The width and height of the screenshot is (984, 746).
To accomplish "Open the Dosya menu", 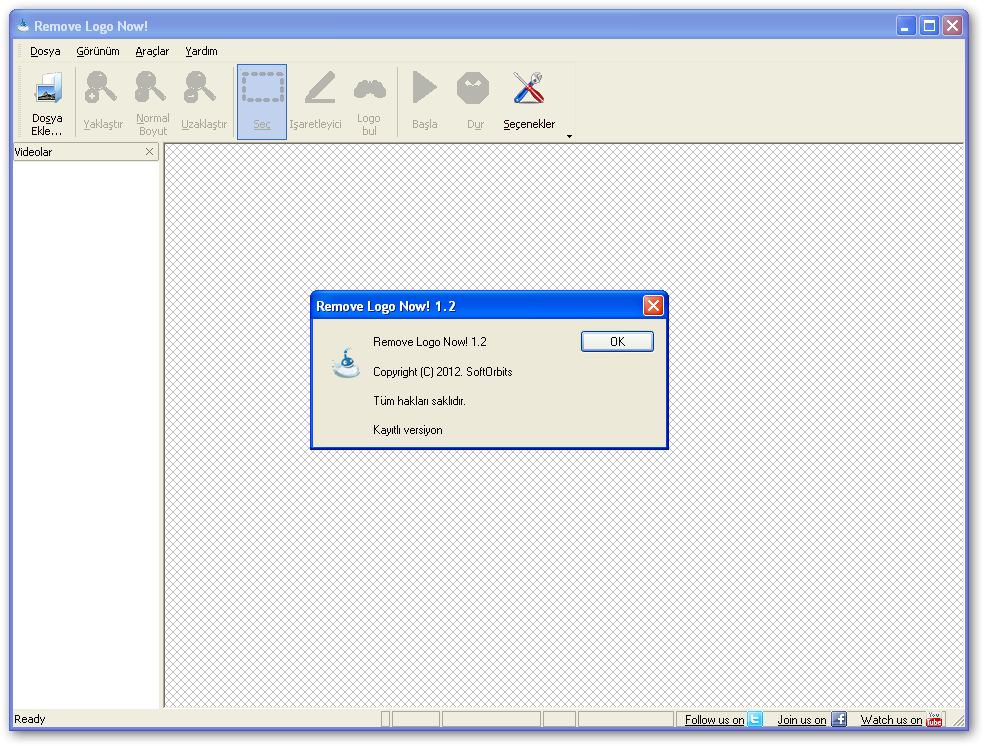I will tap(44, 50).
